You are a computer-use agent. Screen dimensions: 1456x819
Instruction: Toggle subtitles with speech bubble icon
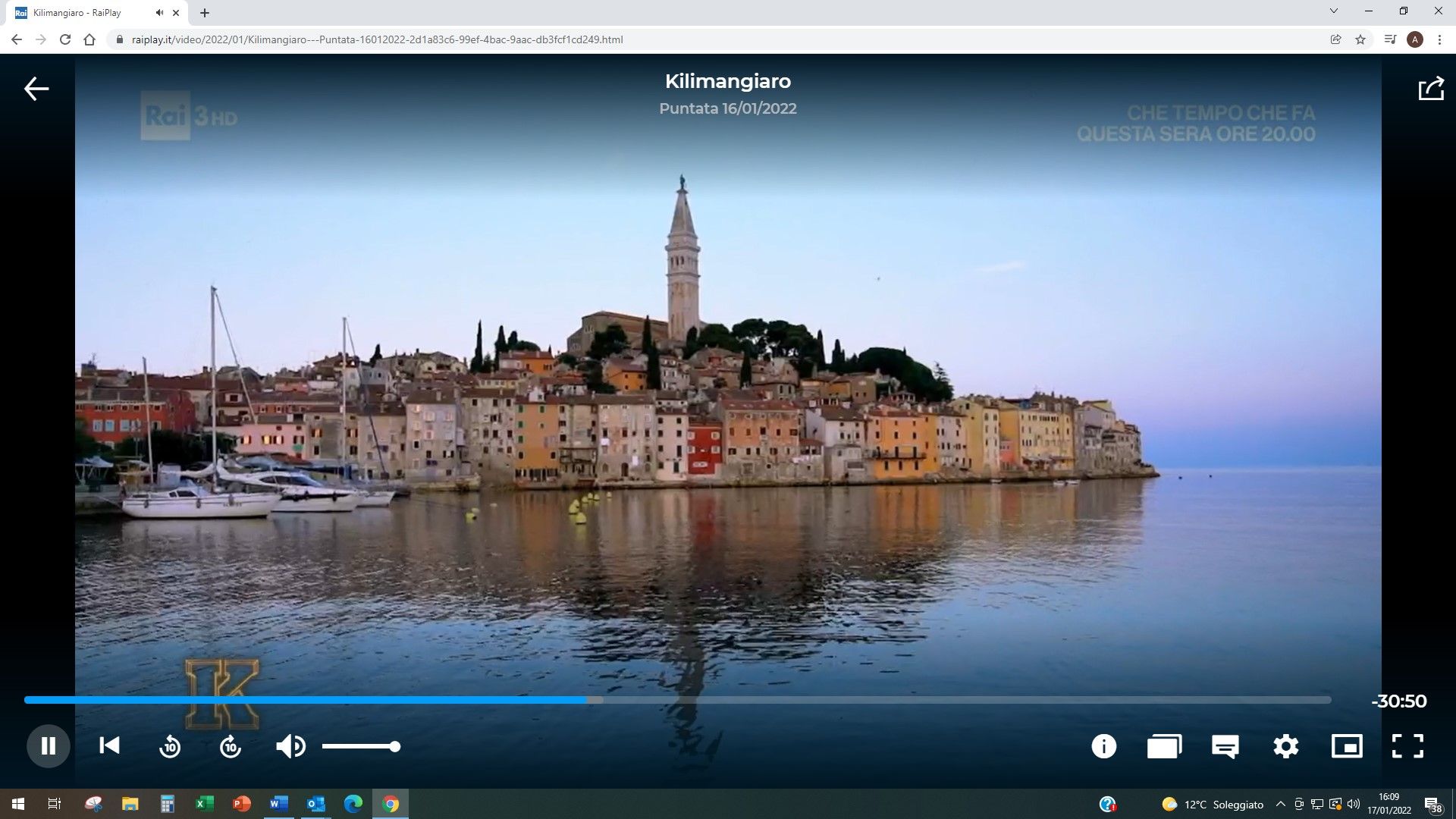tap(1225, 747)
